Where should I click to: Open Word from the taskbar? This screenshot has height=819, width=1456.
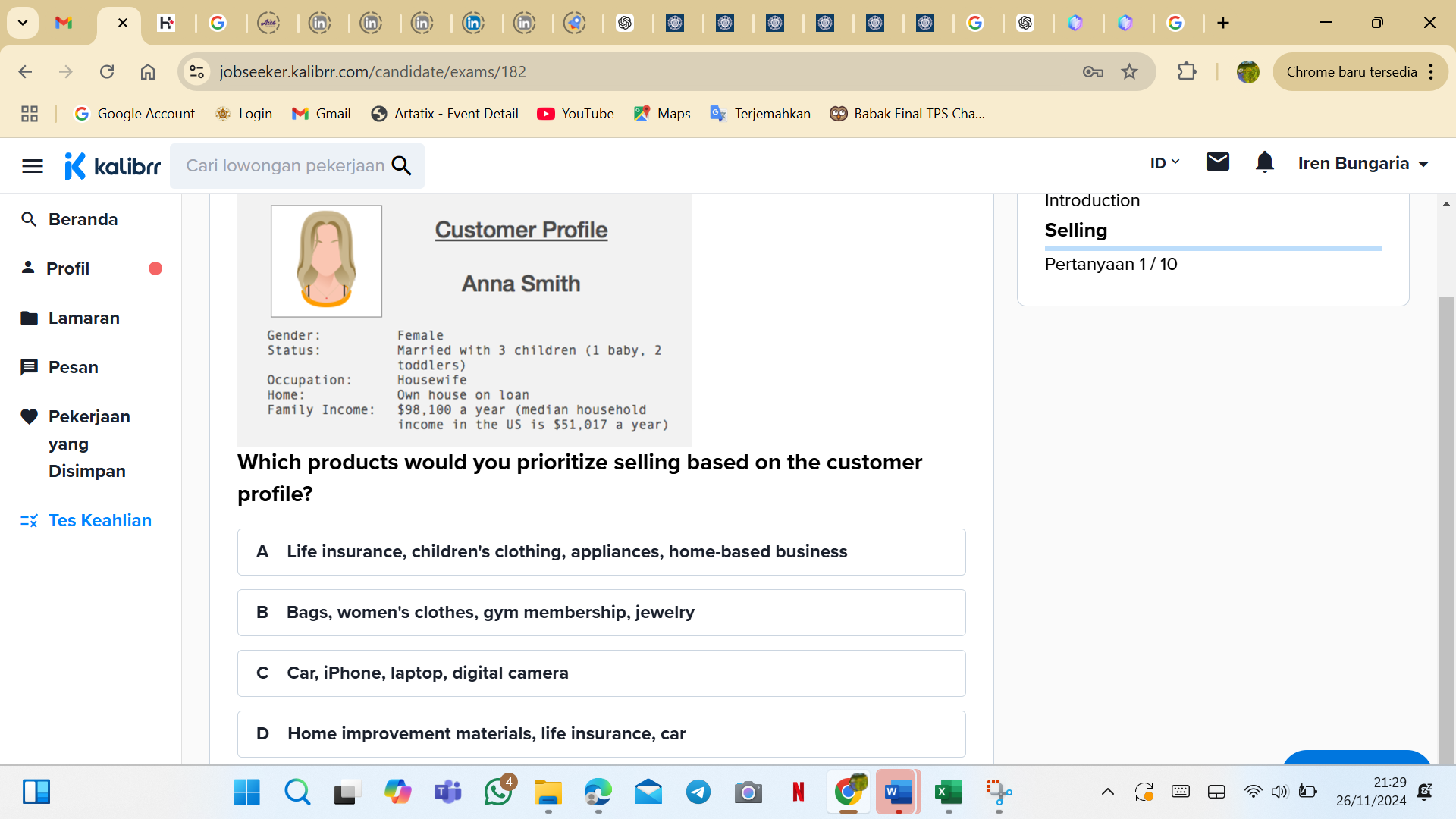coord(898,792)
